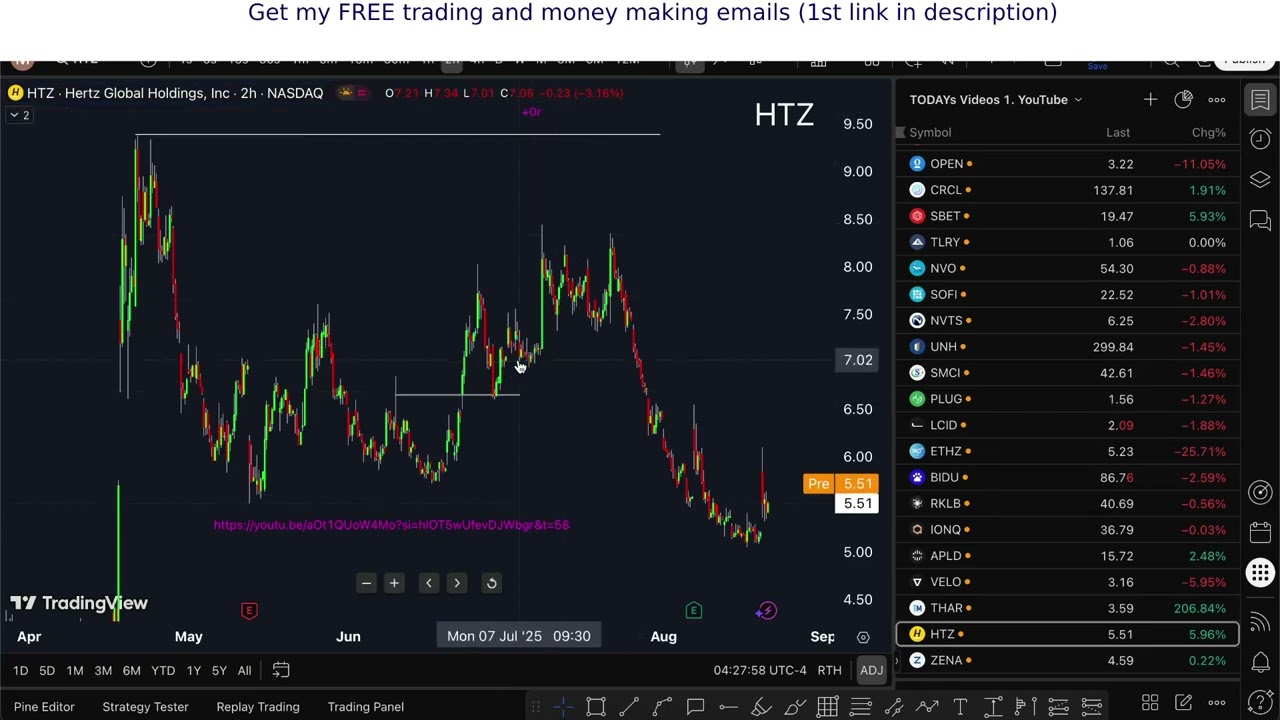
Task: Expand TODAYs Videos 1. YouTube watchlist dropdown
Action: point(996,99)
